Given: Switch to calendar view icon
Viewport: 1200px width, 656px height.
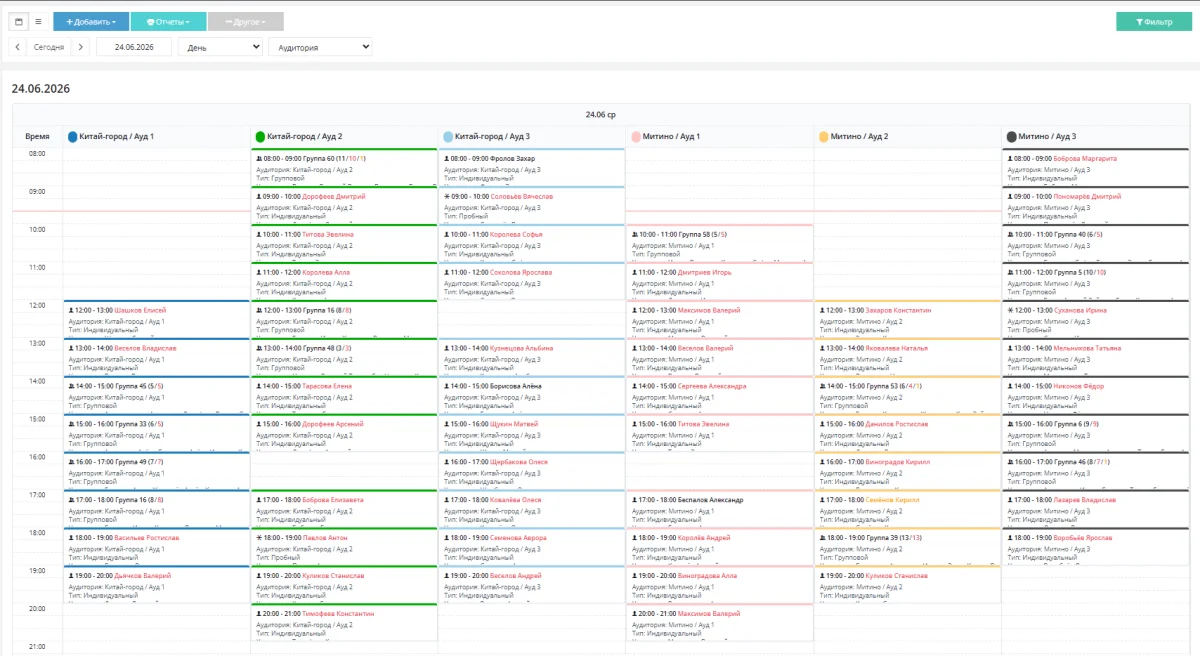Looking at the screenshot, I should click(x=19, y=21).
